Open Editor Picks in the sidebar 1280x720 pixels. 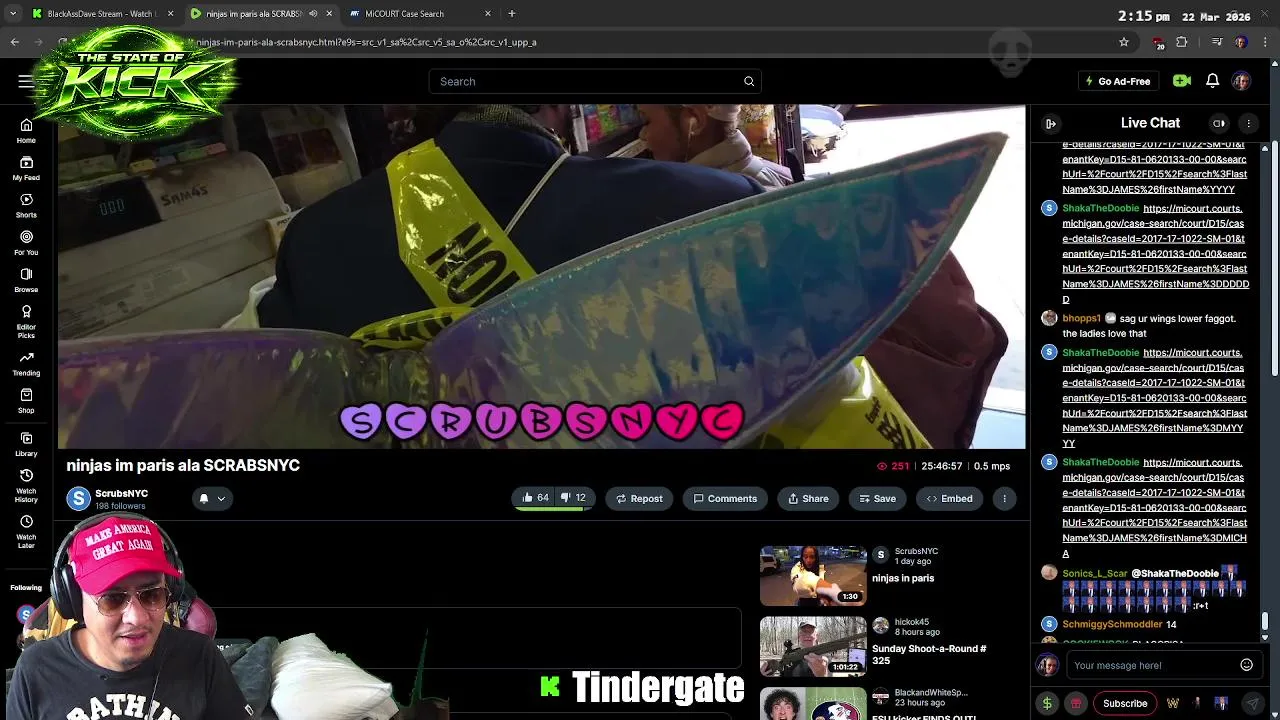[x=26, y=321]
